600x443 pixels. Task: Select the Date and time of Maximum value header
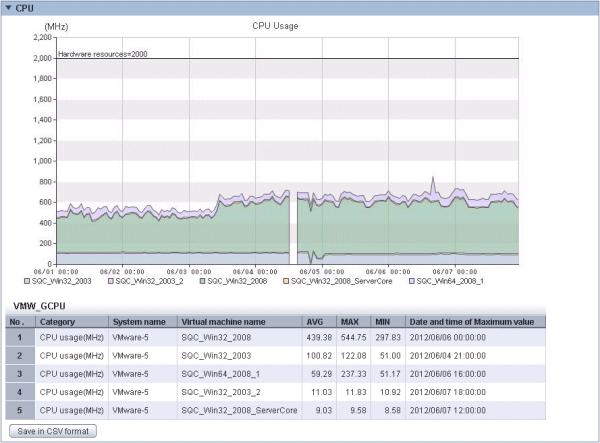[x=476, y=322]
